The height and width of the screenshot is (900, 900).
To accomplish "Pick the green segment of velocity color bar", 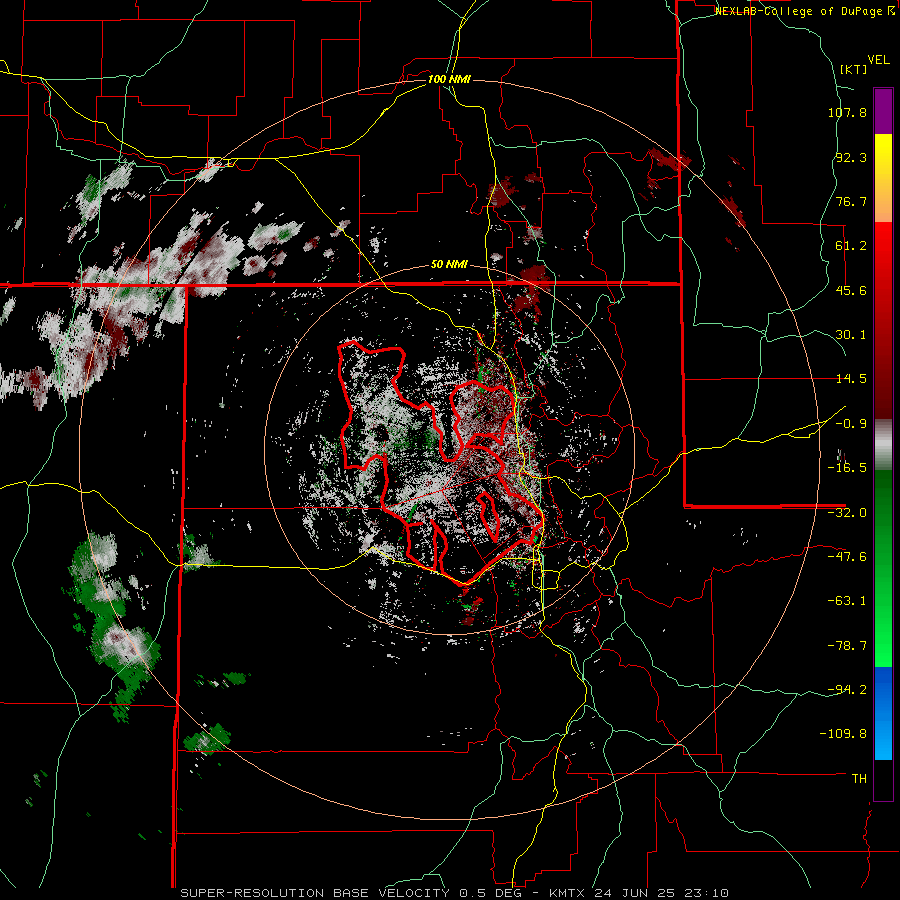I will [x=883, y=568].
